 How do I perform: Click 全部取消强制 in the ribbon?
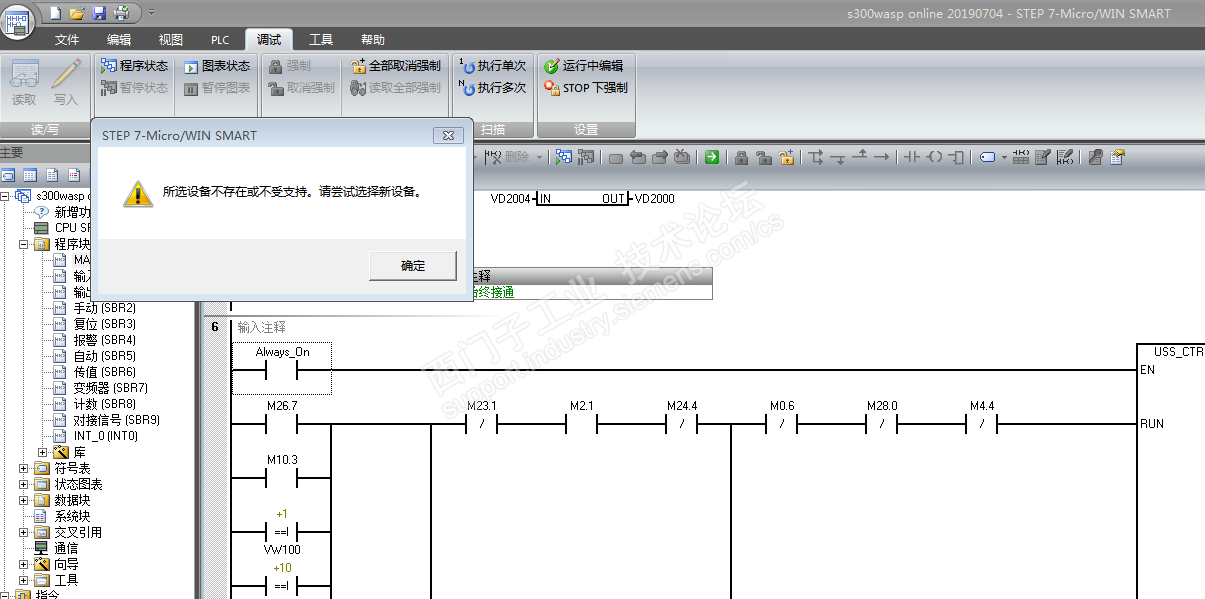tap(396, 66)
